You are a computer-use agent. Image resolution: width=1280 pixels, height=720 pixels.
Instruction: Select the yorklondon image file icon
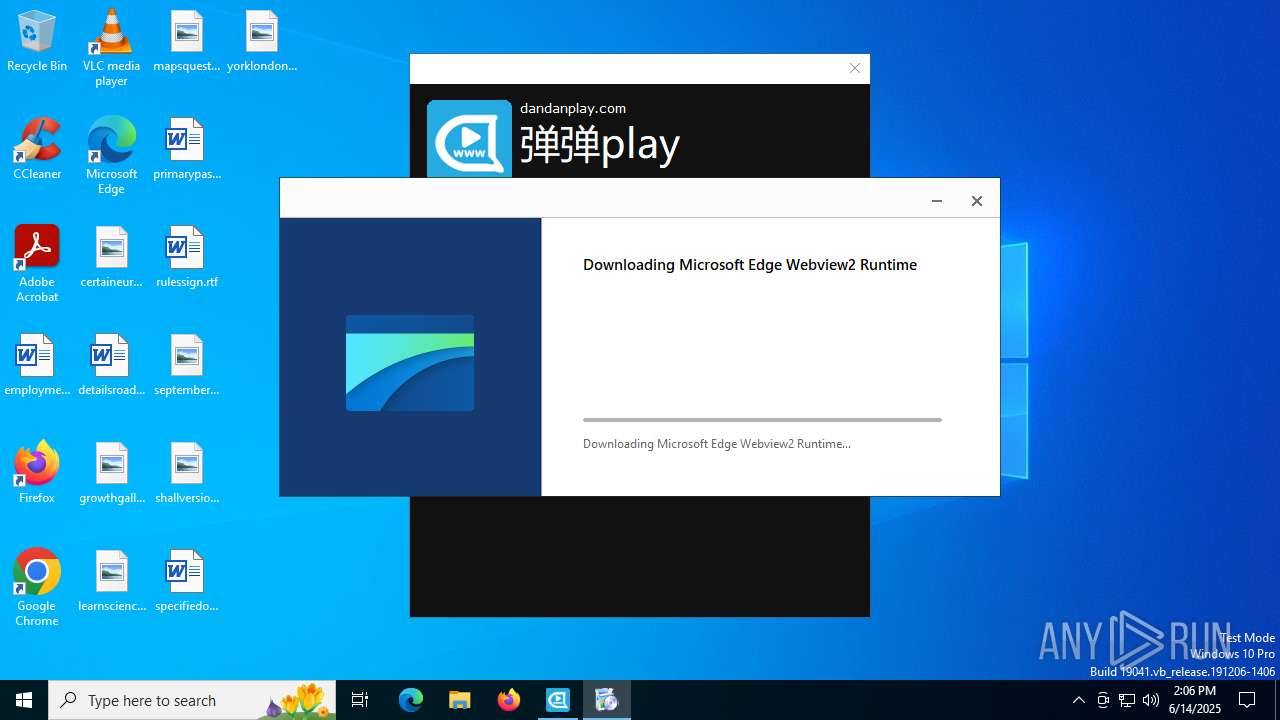coord(262,41)
